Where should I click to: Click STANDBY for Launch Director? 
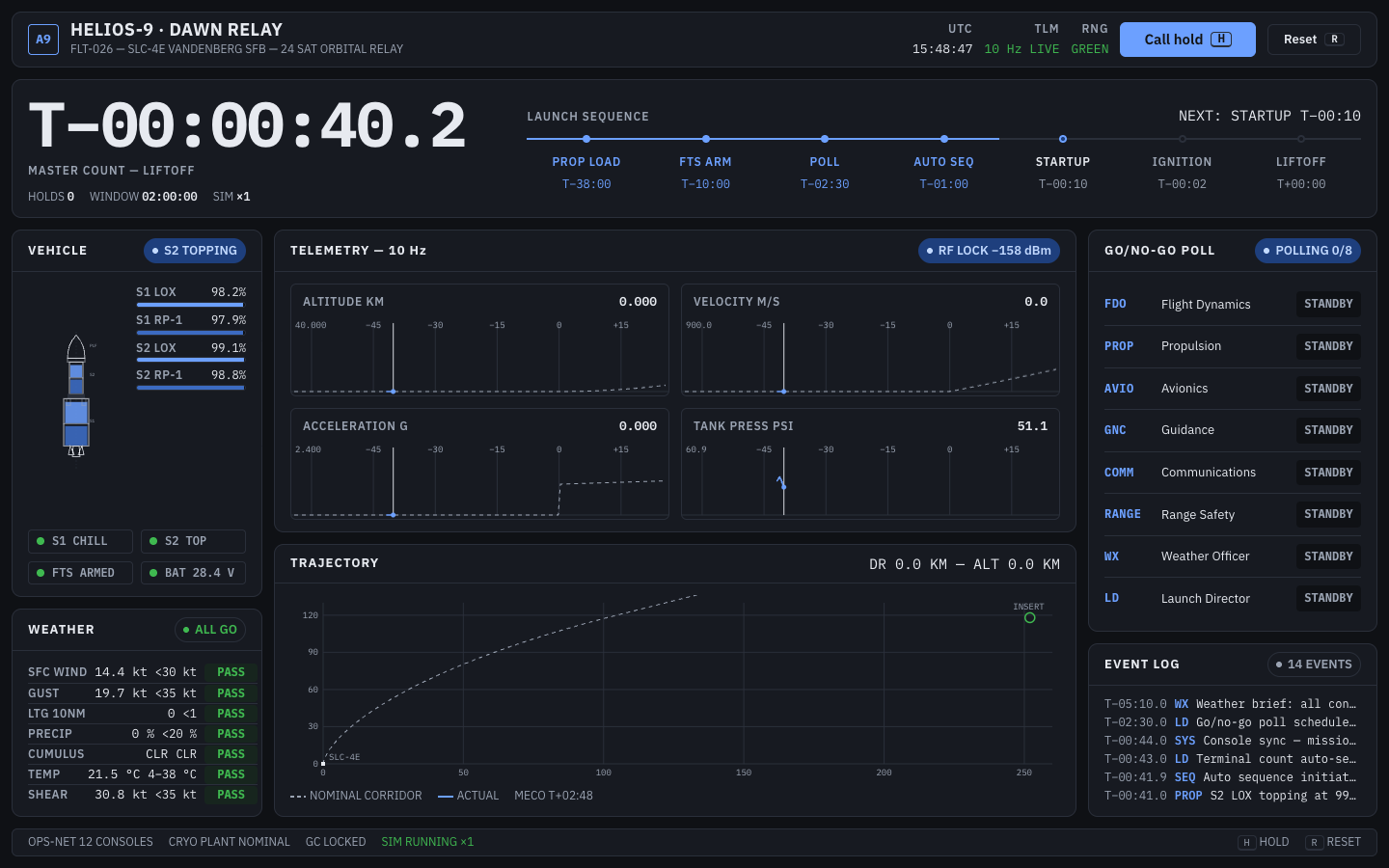(x=1328, y=598)
